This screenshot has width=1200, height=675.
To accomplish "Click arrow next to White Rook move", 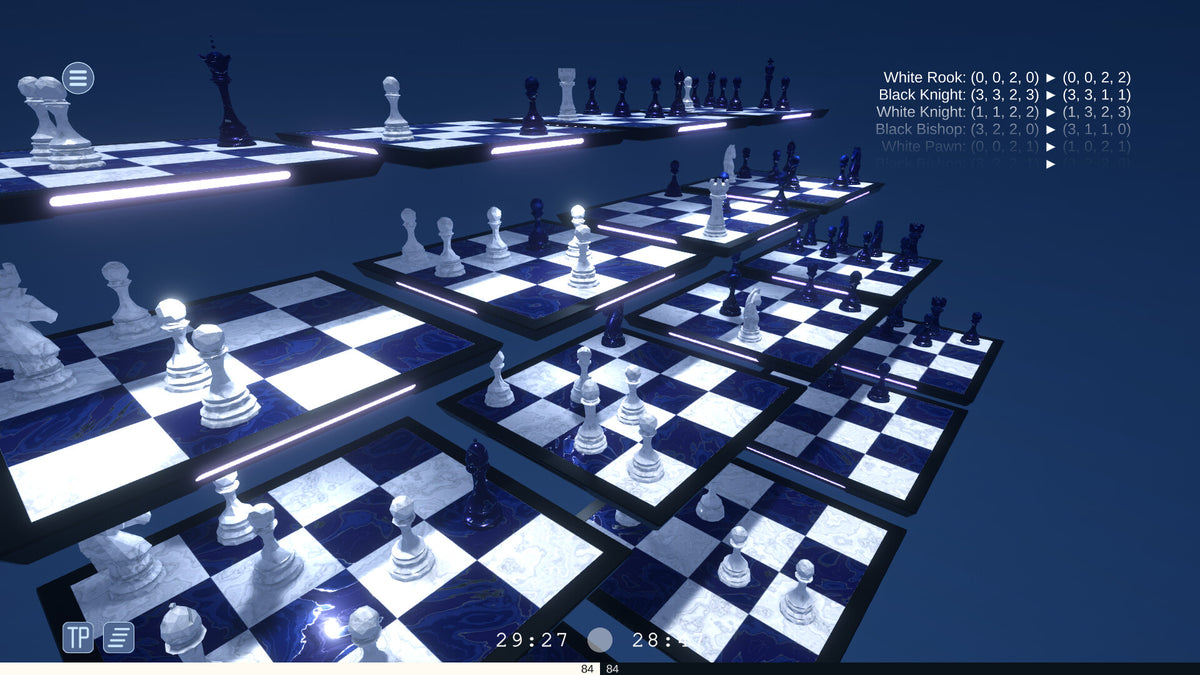I will 1051,77.
